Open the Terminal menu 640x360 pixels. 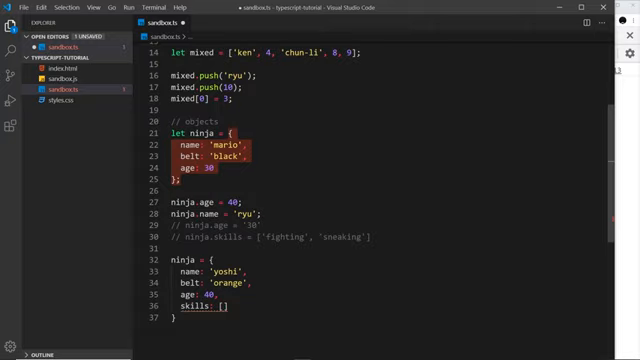pyautogui.click(x=154, y=7)
